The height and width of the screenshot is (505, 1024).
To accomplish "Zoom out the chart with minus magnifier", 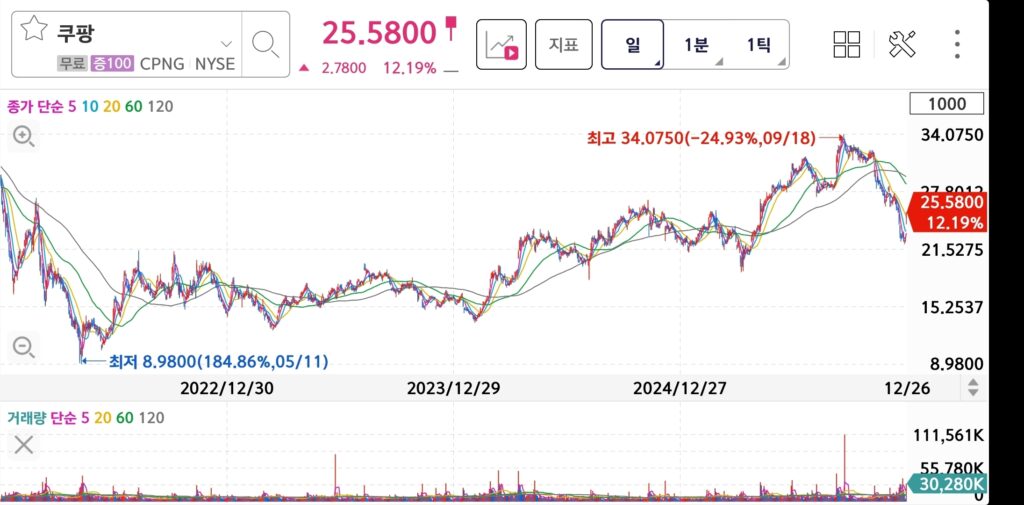I will (23, 348).
